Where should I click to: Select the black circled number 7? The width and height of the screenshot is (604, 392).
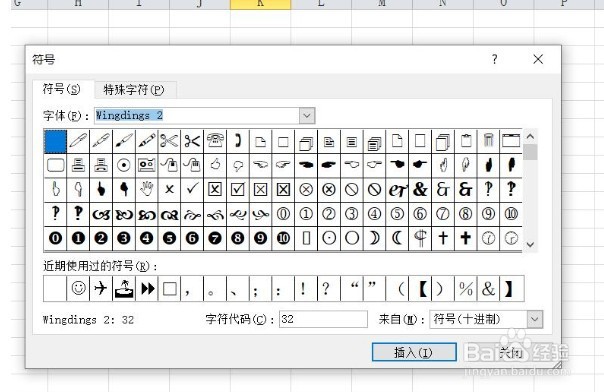(x=215, y=238)
